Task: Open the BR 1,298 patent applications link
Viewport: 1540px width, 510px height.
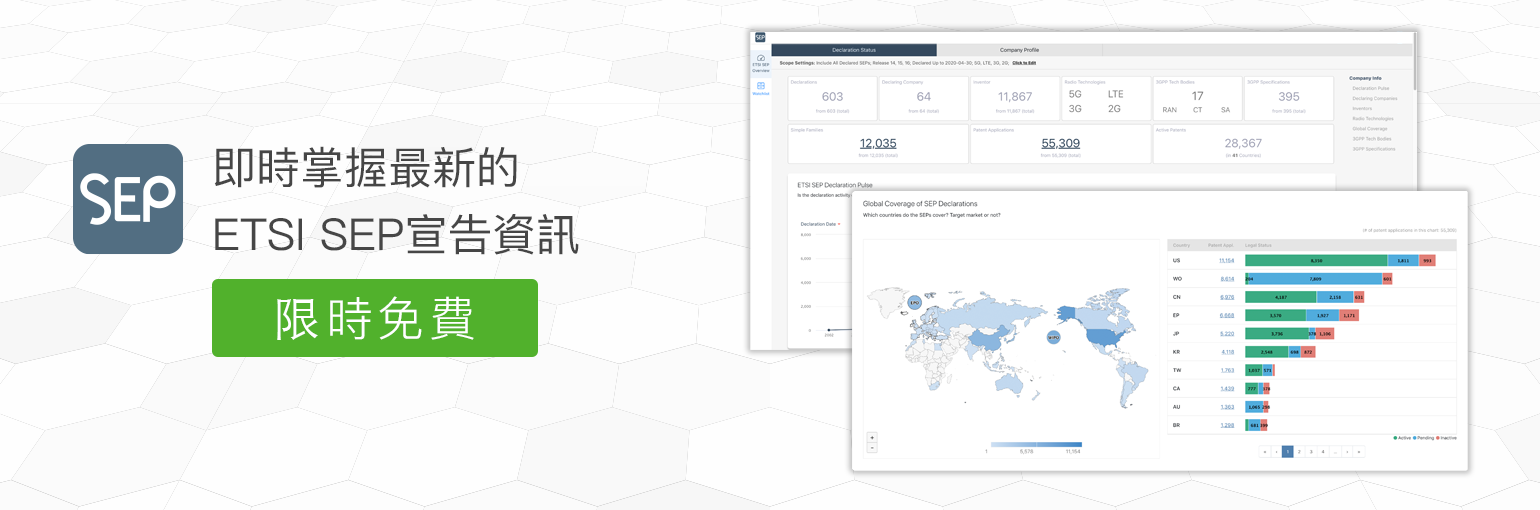Action: point(1227,425)
